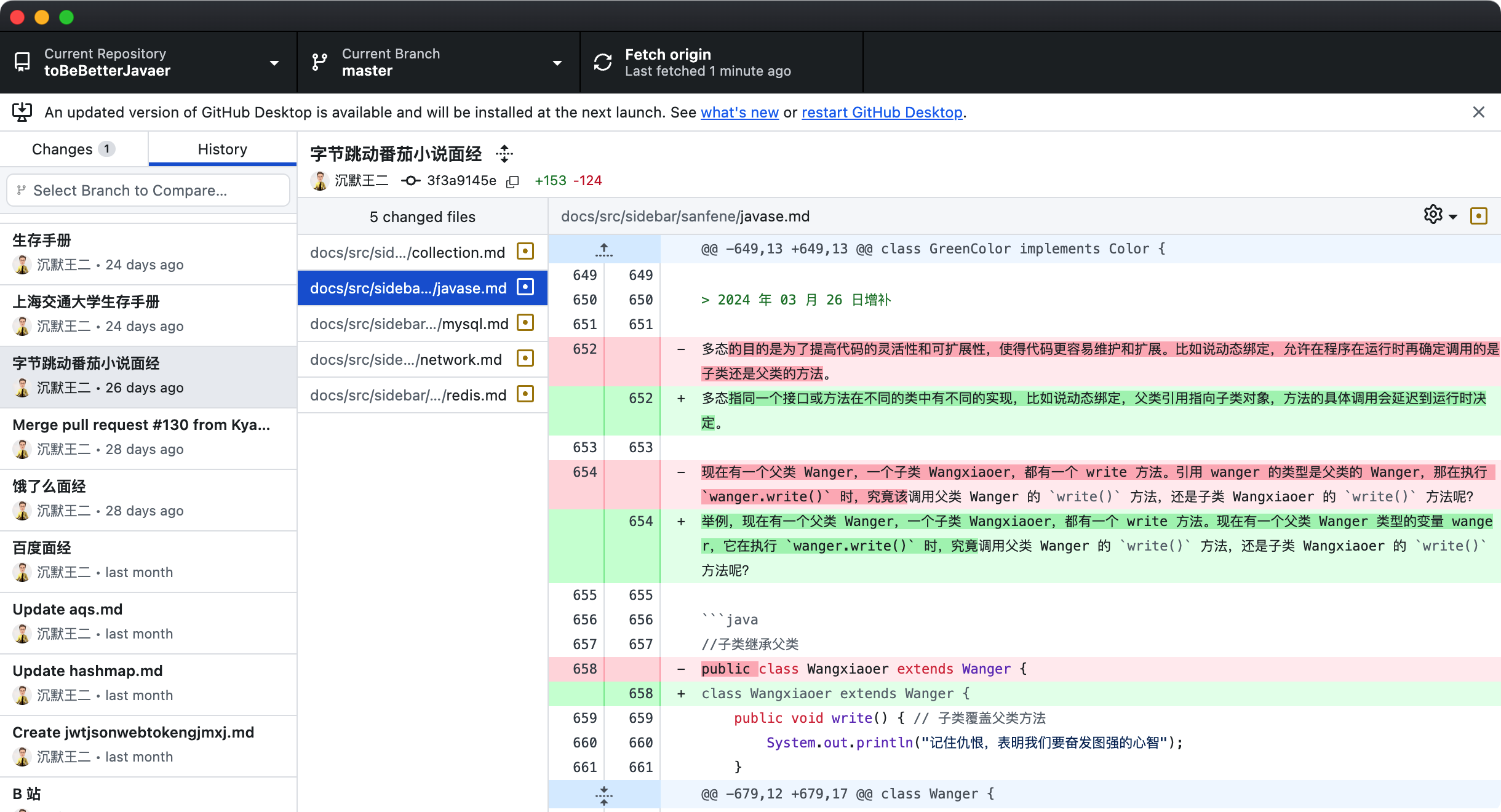
Task: Expand hidden lines with the upward arrow
Action: [x=603, y=249]
